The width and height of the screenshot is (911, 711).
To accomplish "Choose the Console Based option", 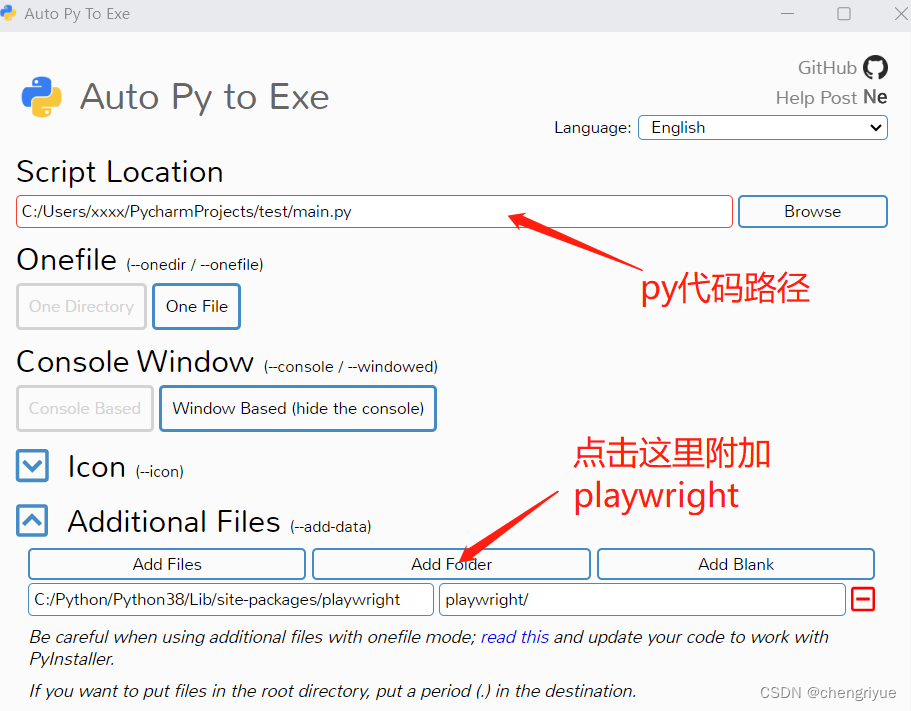I will [85, 408].
